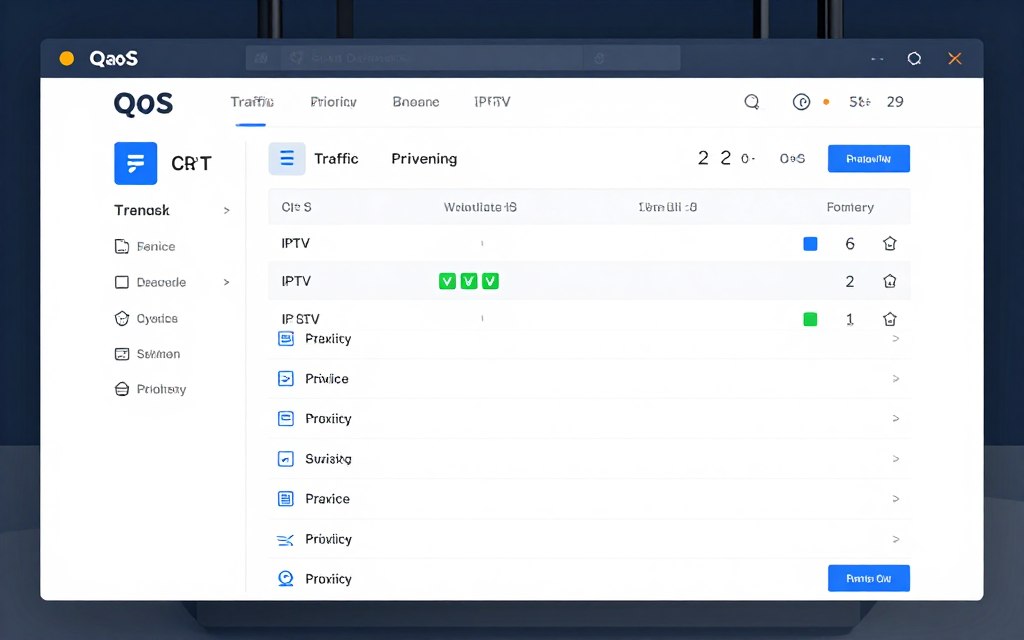Click the IP STV row label

300,319
